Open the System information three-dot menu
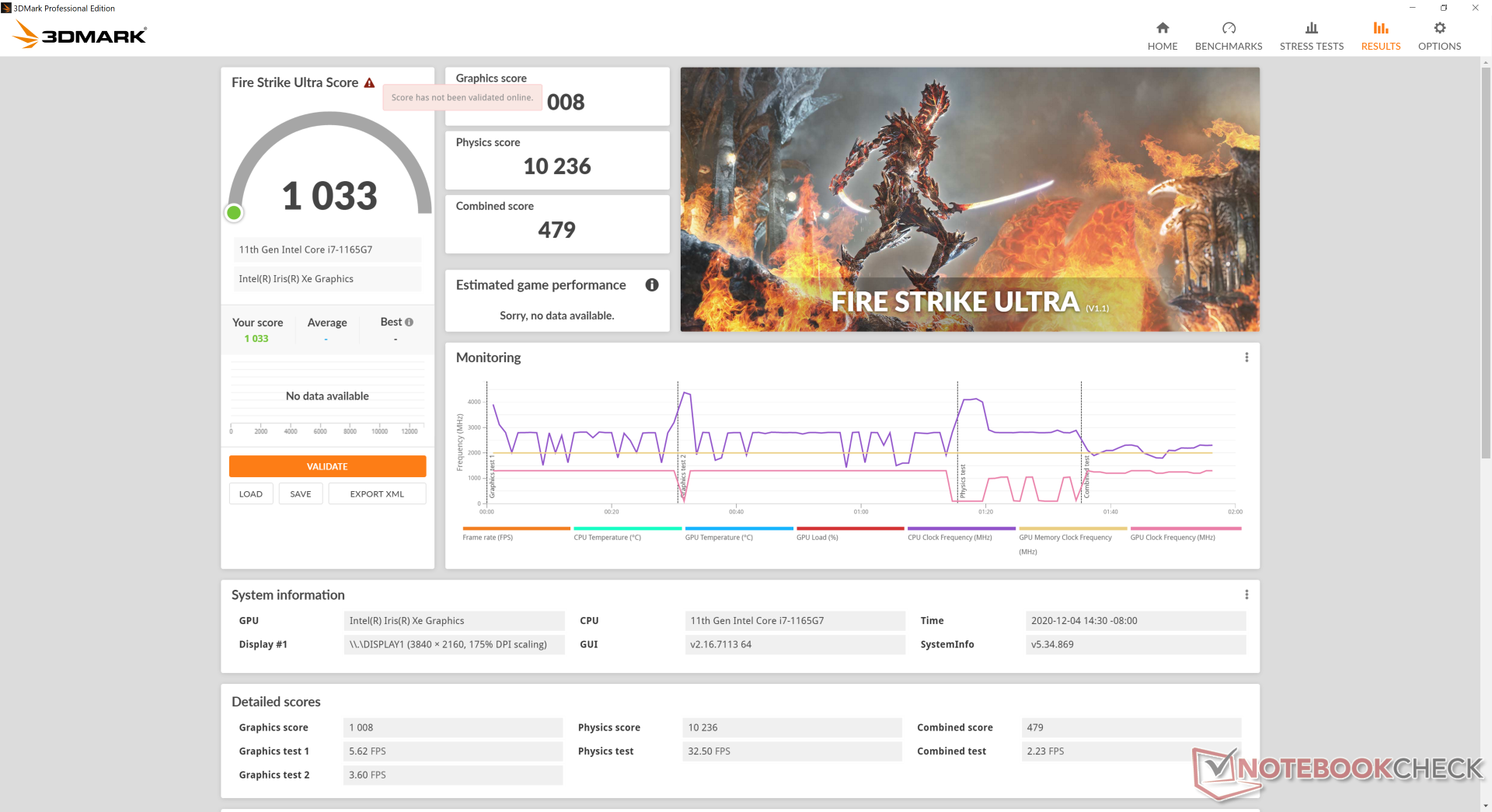The height and width of the screenshot is (812, 1492). [x=1246, y=595]
